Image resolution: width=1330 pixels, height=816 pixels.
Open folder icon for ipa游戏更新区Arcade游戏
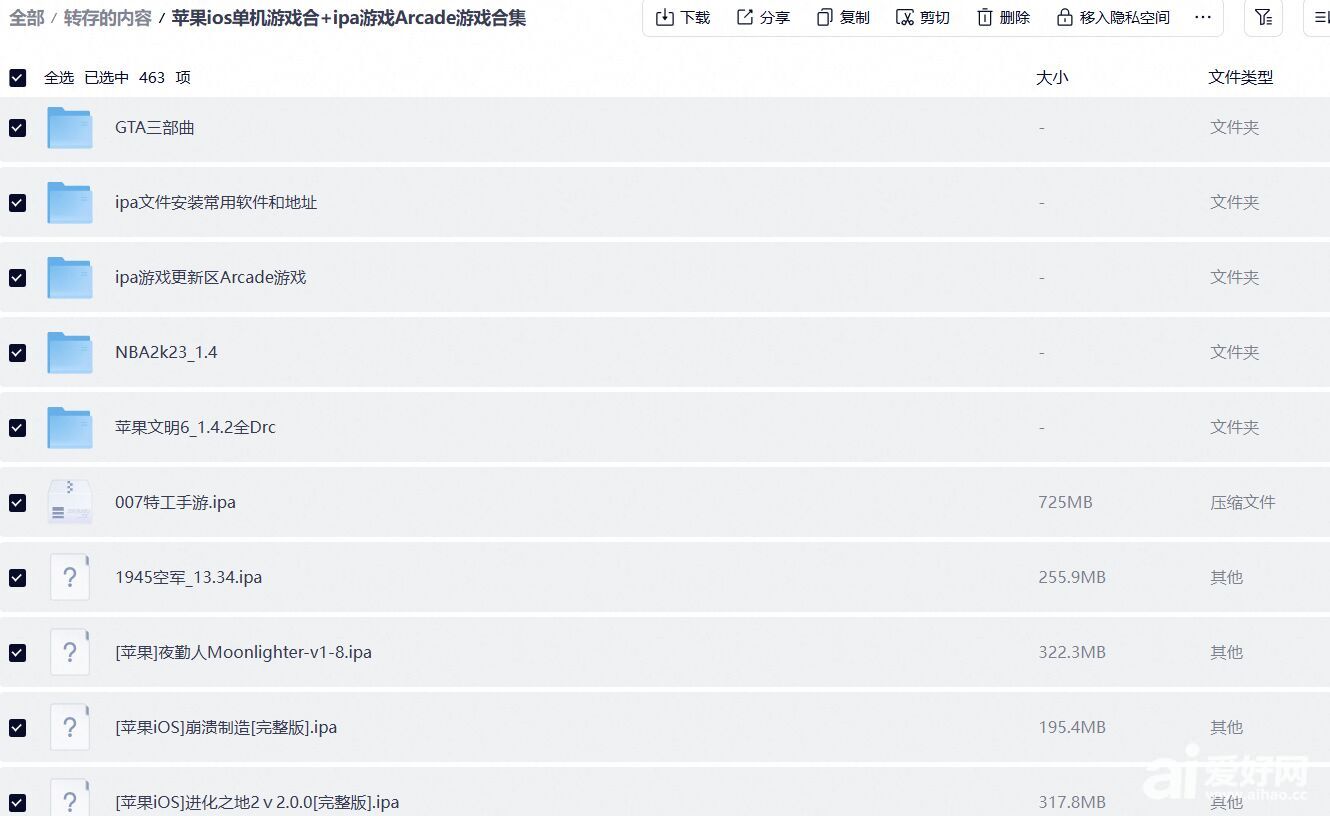[x=70, y=278]
